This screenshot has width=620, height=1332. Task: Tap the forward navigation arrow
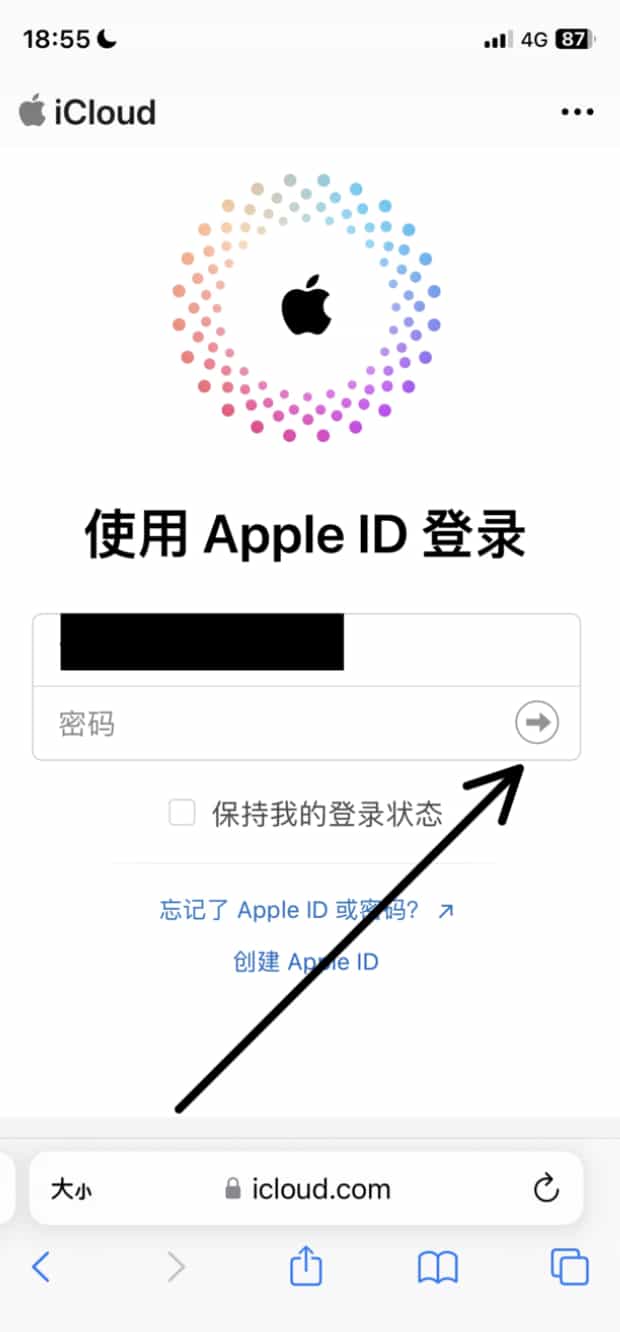(176, 1267)
